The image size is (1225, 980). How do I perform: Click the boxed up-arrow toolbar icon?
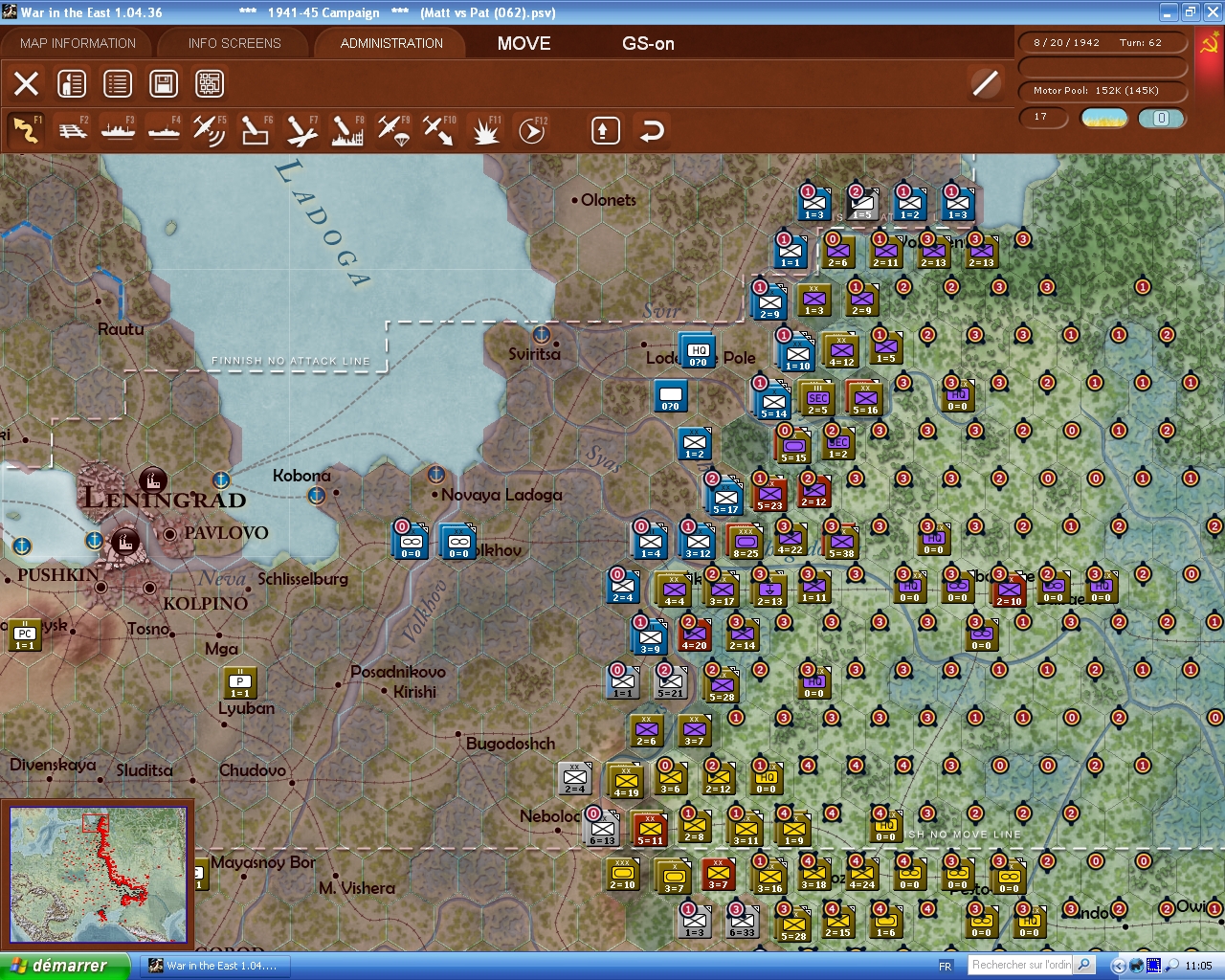tap(605, 130)
